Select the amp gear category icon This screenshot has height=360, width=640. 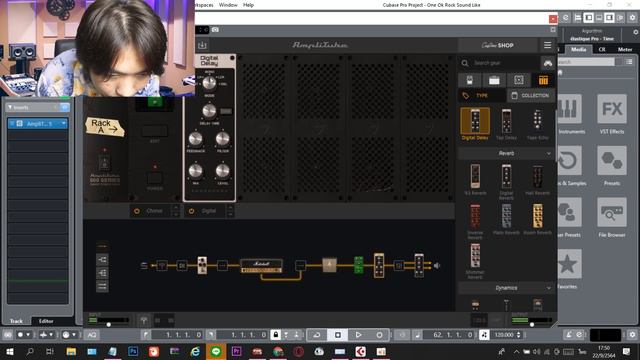[x=494, y=80]
